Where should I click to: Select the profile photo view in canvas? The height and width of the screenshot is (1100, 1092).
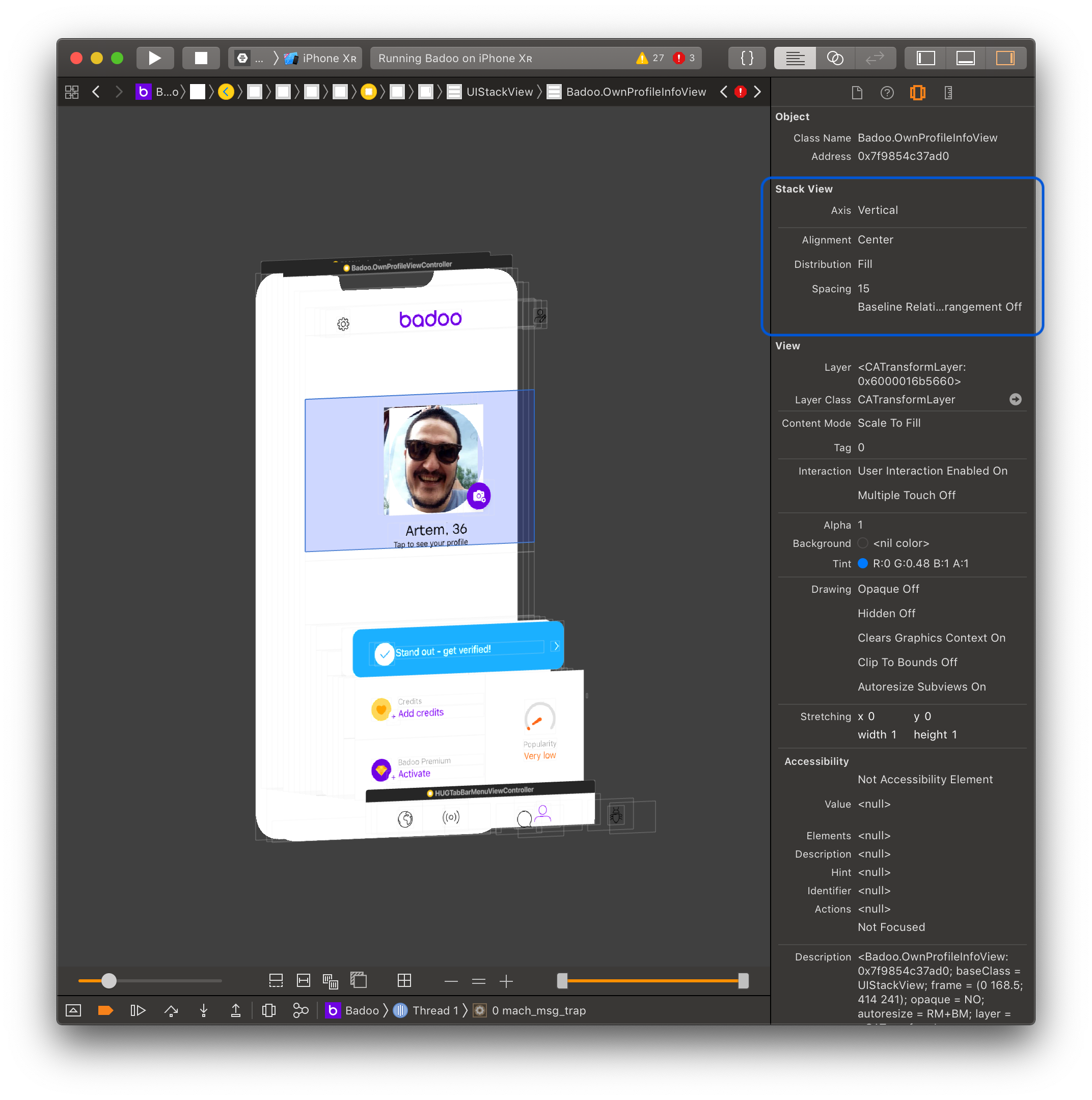(434, 459)
